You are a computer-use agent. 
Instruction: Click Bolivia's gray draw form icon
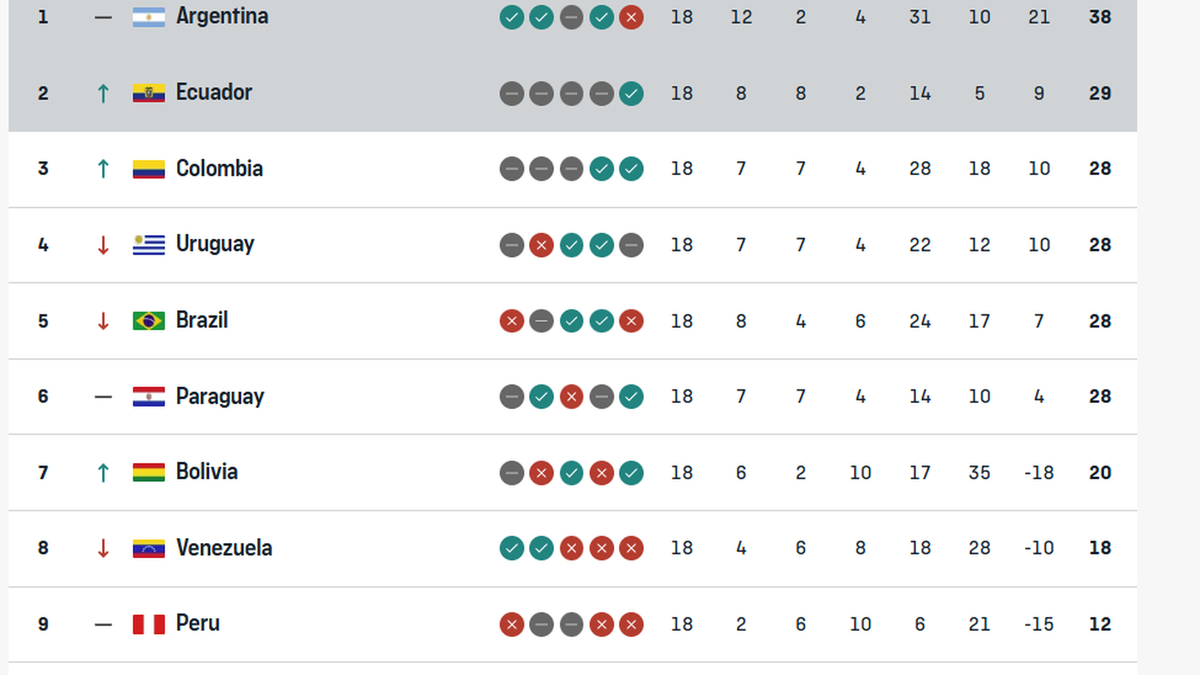[x=511, y=472]
